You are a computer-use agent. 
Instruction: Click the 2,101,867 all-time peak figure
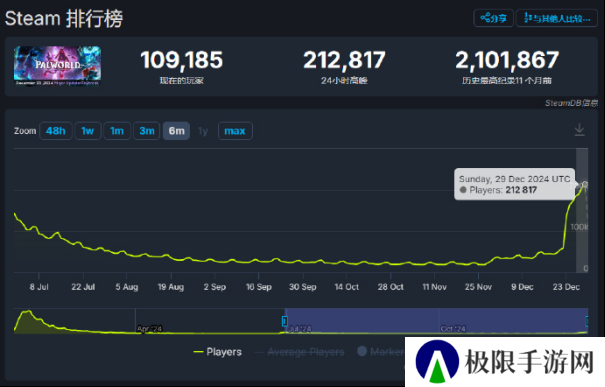(507, 60)
